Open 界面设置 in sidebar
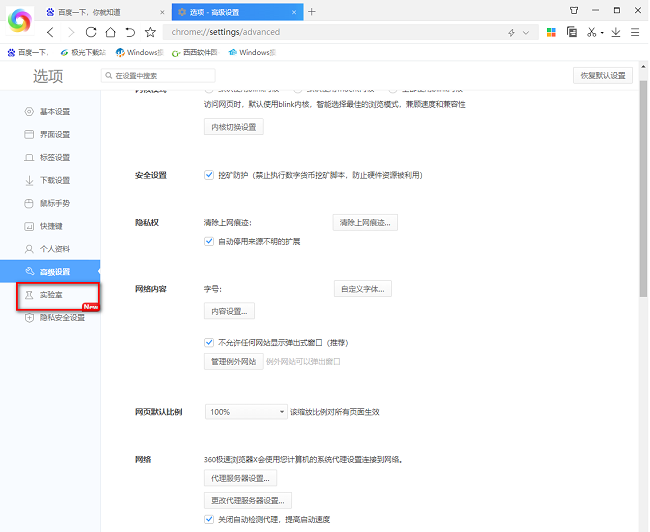Screen dimensions: 650x532 click(x=50, y=134)
